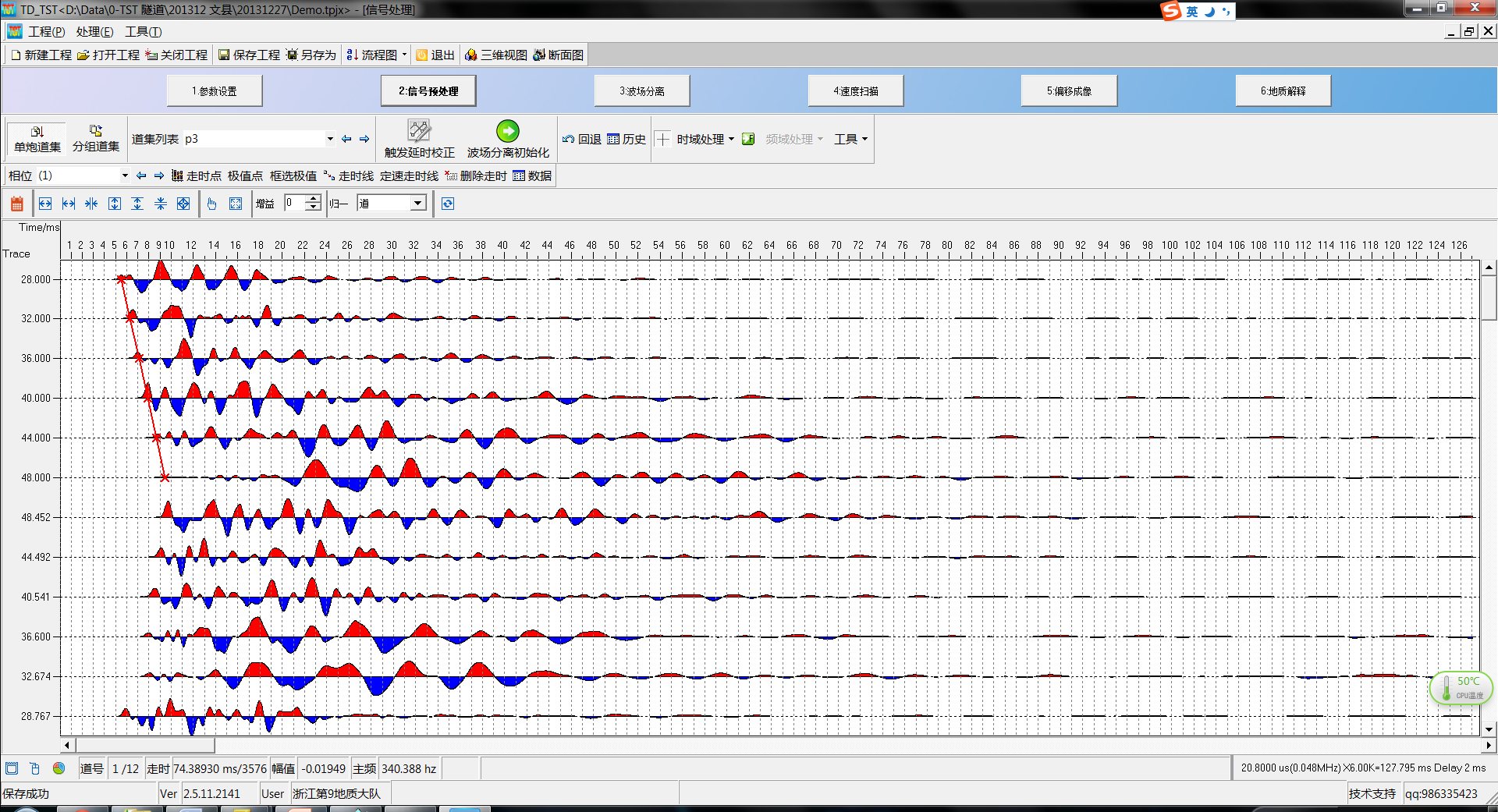Click the refresh icon beside the 归一 dropdown
1498x812 pixels.
click(x=447, y=204)
